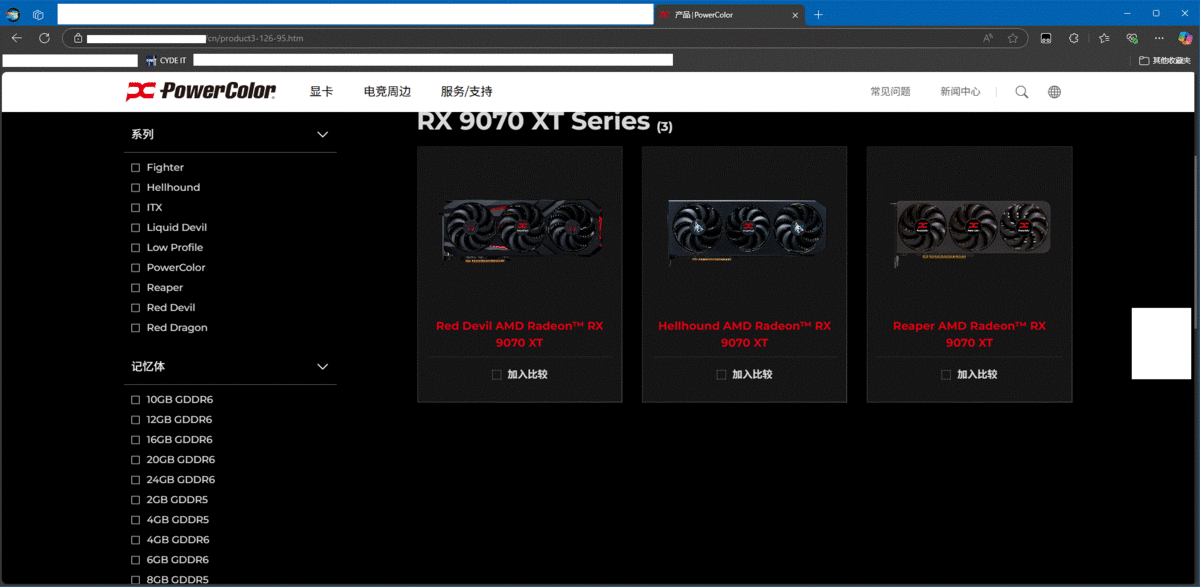Check the 10GB GDDR6 memory filter
This screenshot has width=1200, height=587.
coord(136,400)
